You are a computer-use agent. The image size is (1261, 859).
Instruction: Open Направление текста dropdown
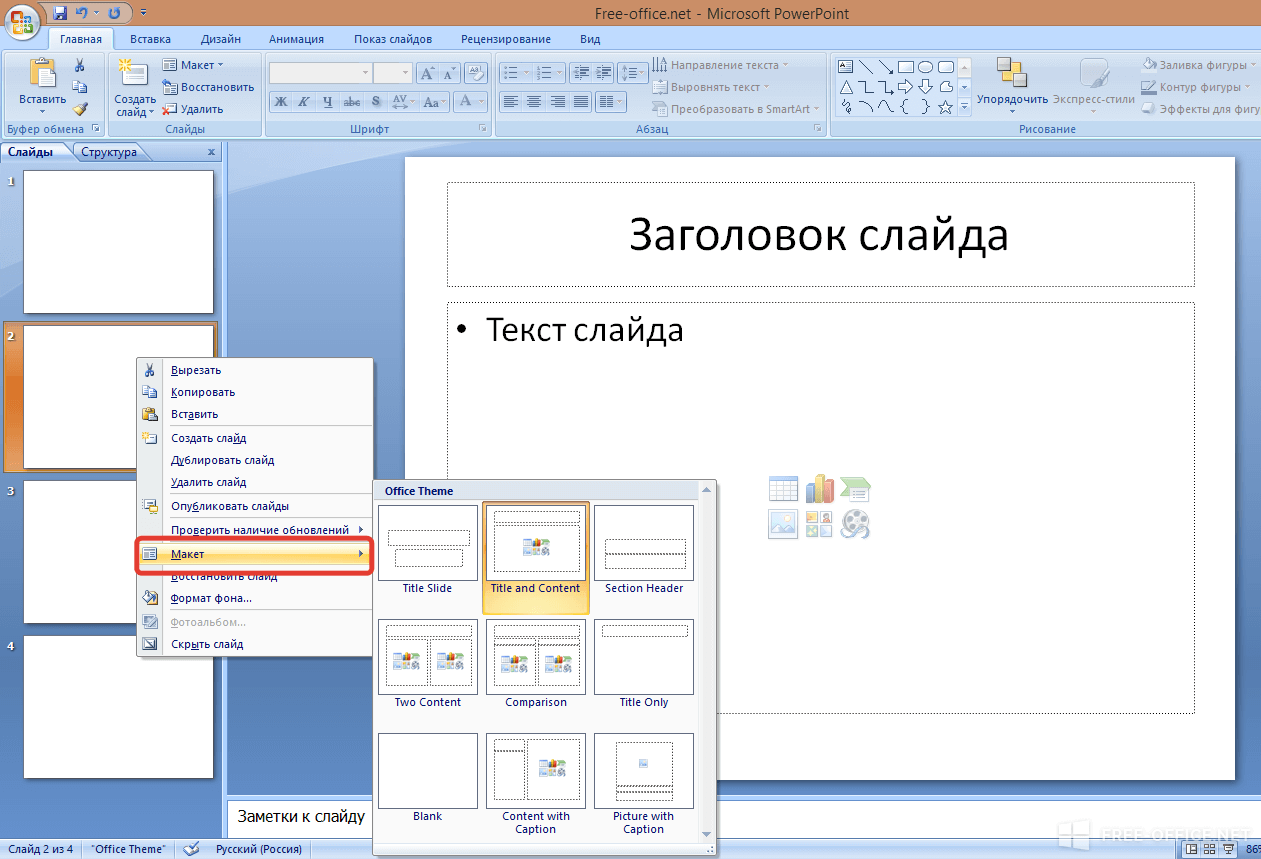click(720, 65)
